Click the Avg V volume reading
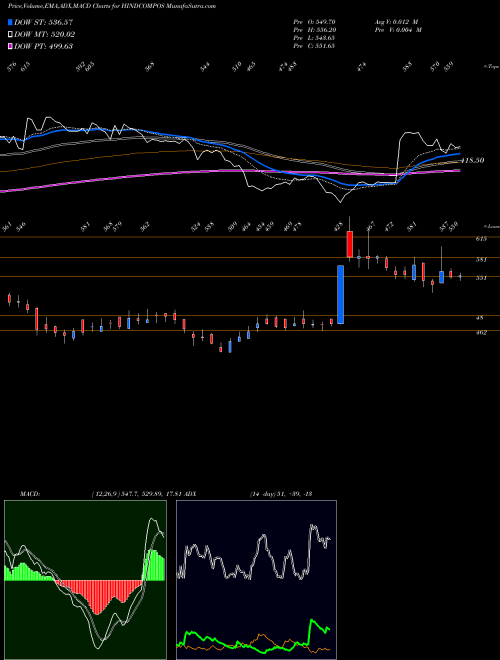 396,21
